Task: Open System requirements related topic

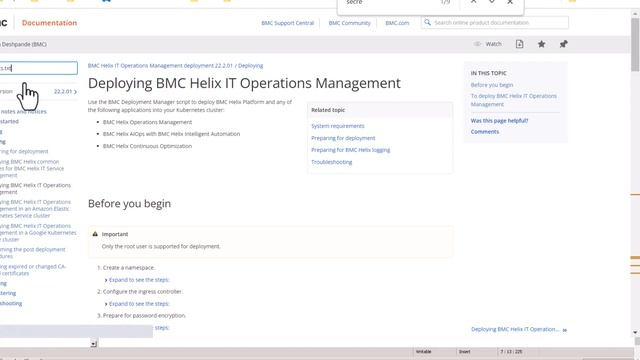Action: [338, 126]
